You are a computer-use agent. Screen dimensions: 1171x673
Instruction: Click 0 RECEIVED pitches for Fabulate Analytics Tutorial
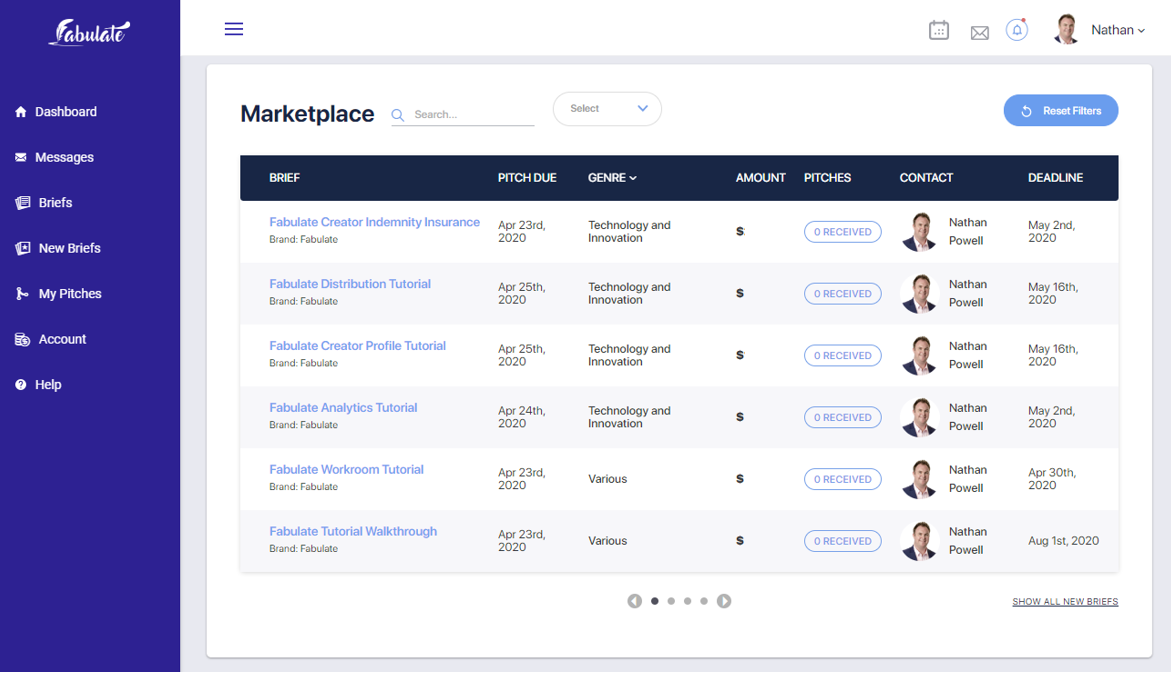[x=842, y=417]
